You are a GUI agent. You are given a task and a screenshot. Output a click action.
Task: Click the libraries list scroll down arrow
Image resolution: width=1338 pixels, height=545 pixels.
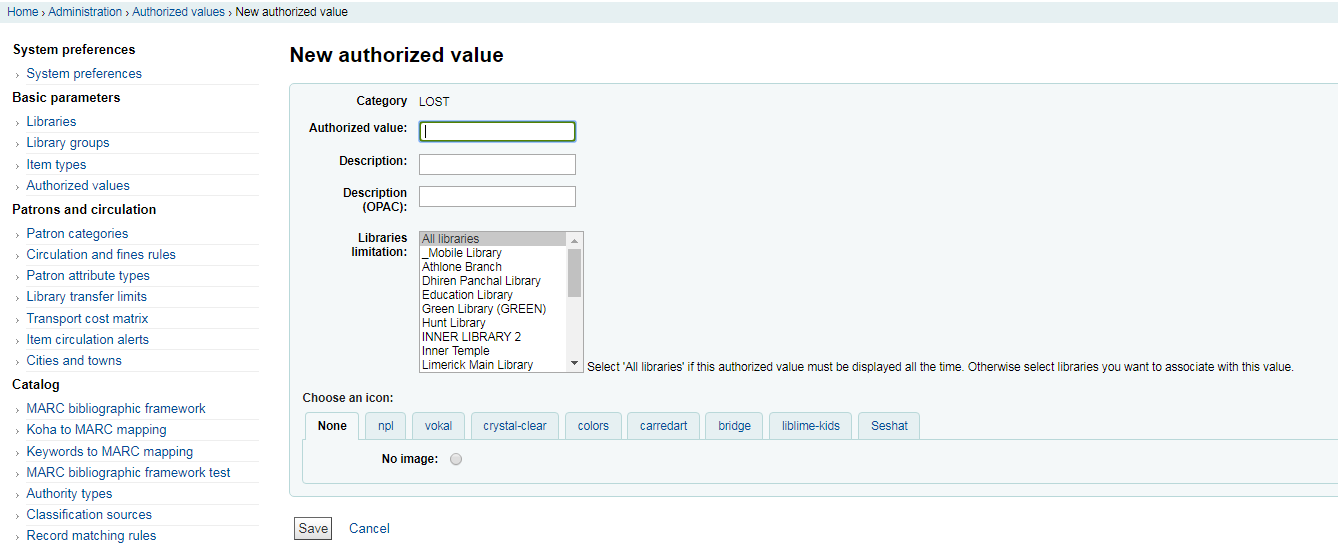tap(574, 364)
